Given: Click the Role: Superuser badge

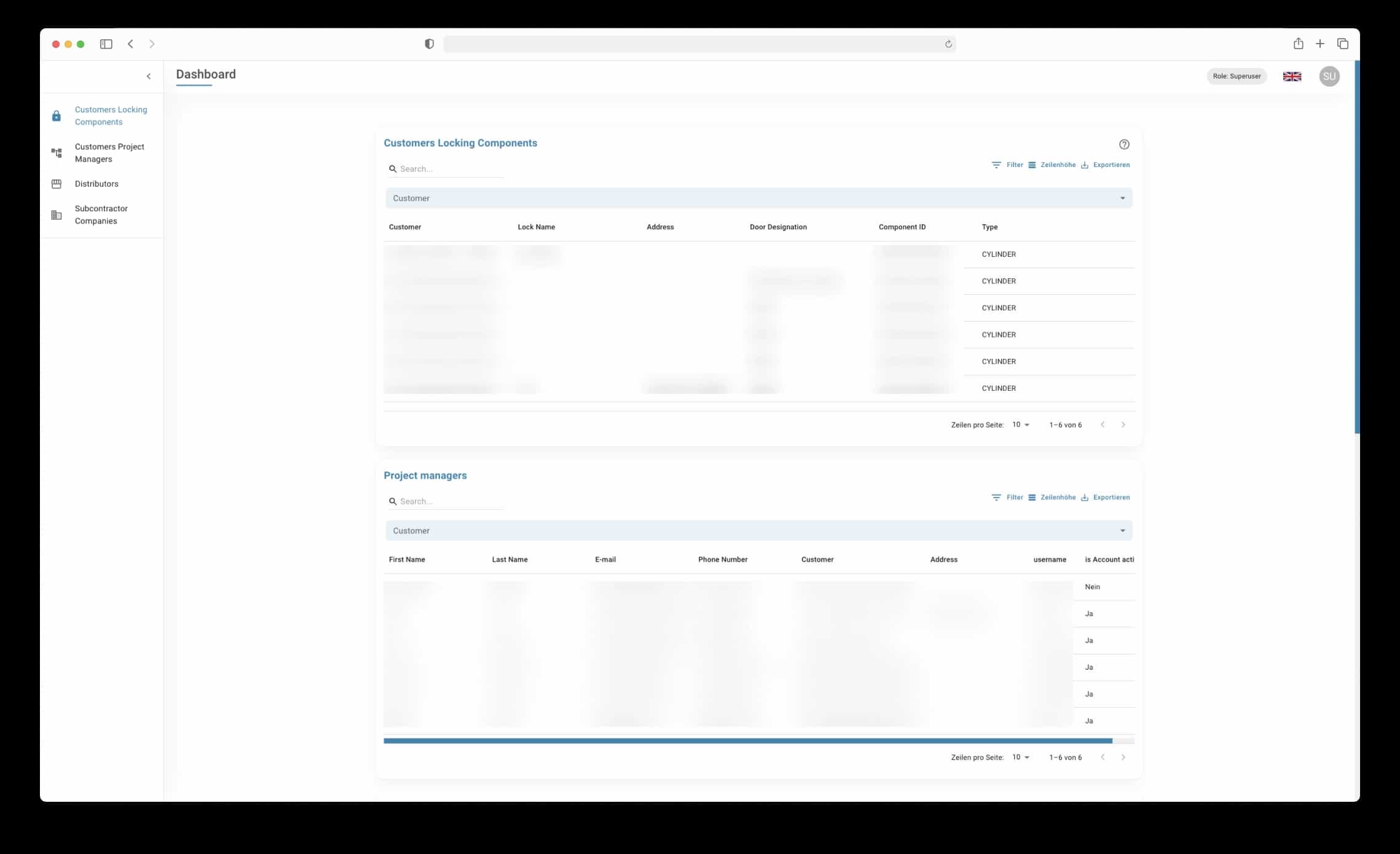Looking at the screenshot, I should coord(1237,76).
